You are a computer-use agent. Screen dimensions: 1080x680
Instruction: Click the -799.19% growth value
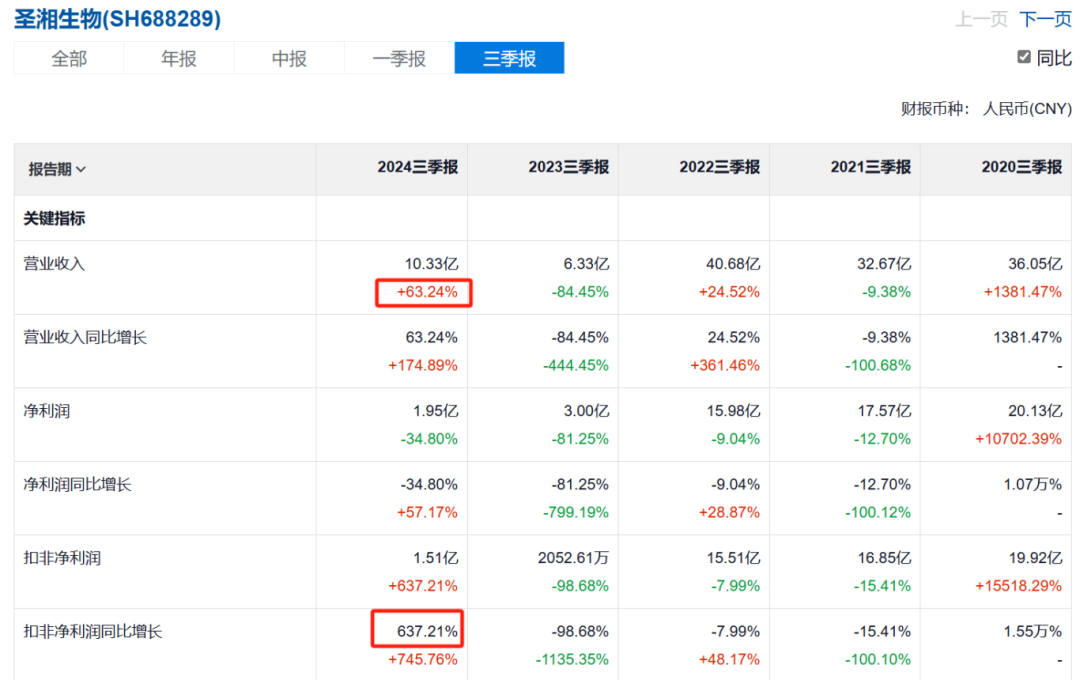576,513
